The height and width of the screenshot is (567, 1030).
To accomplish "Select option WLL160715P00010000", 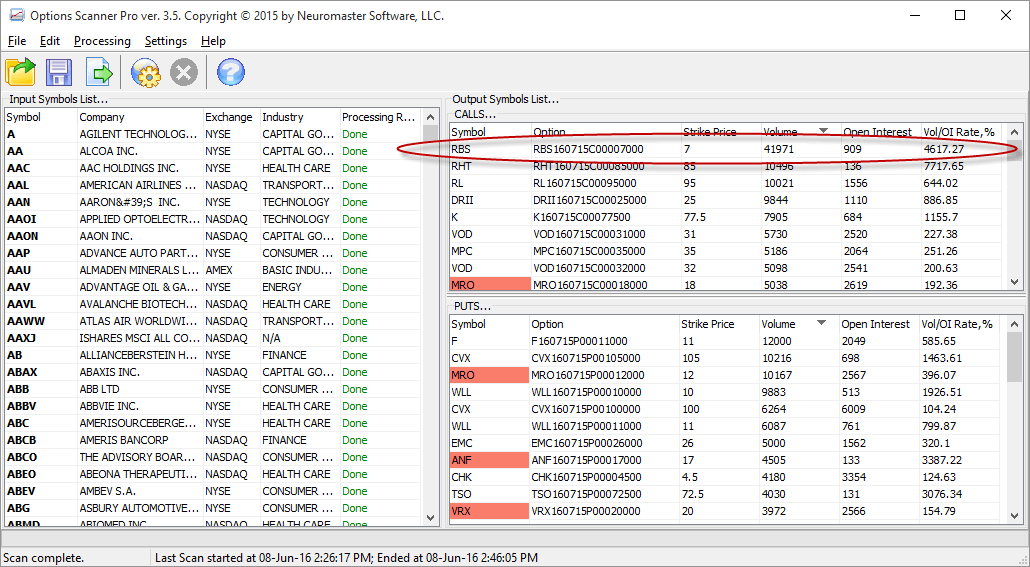I will [586, 392].
